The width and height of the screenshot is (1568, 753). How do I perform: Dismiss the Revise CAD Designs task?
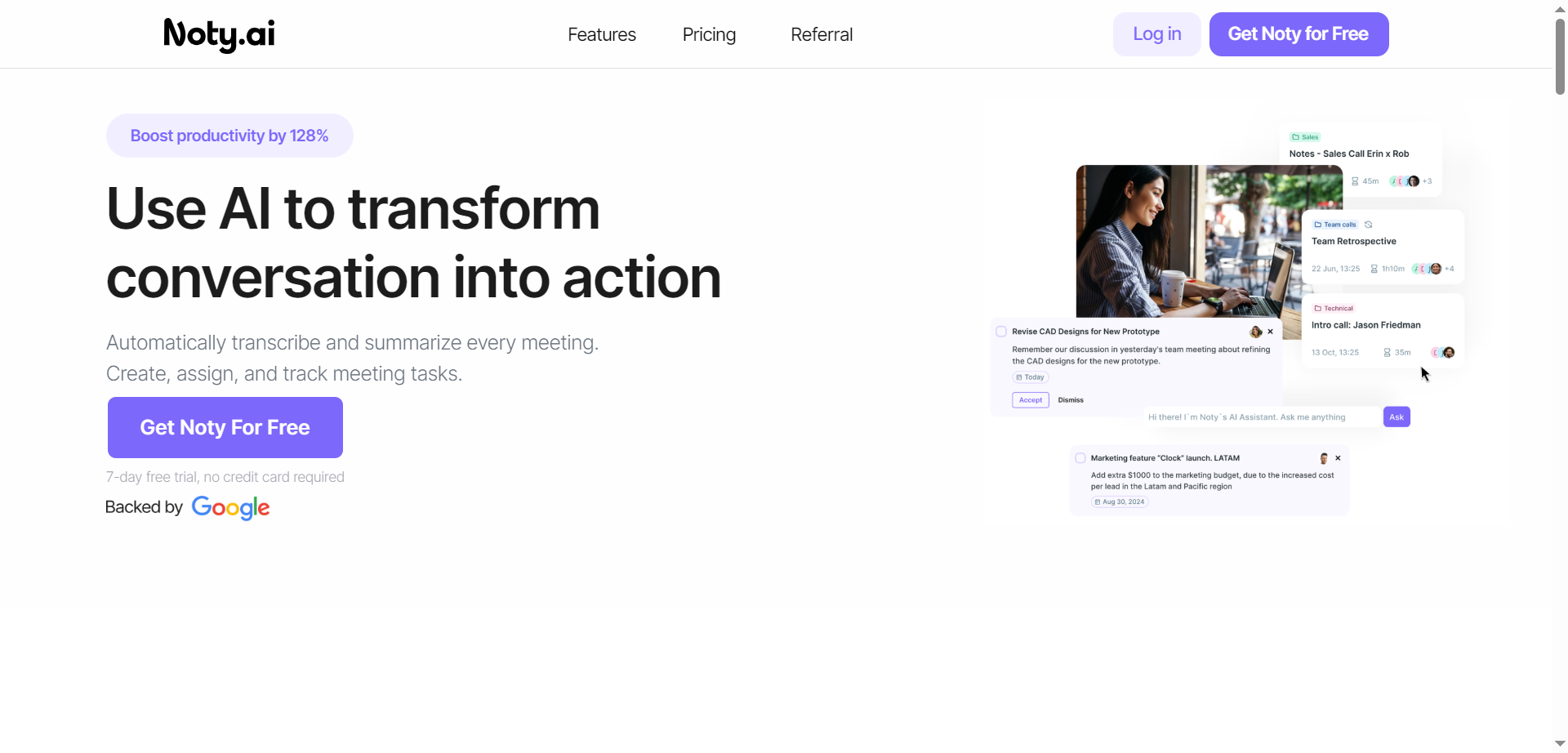tap(1071, 400)
